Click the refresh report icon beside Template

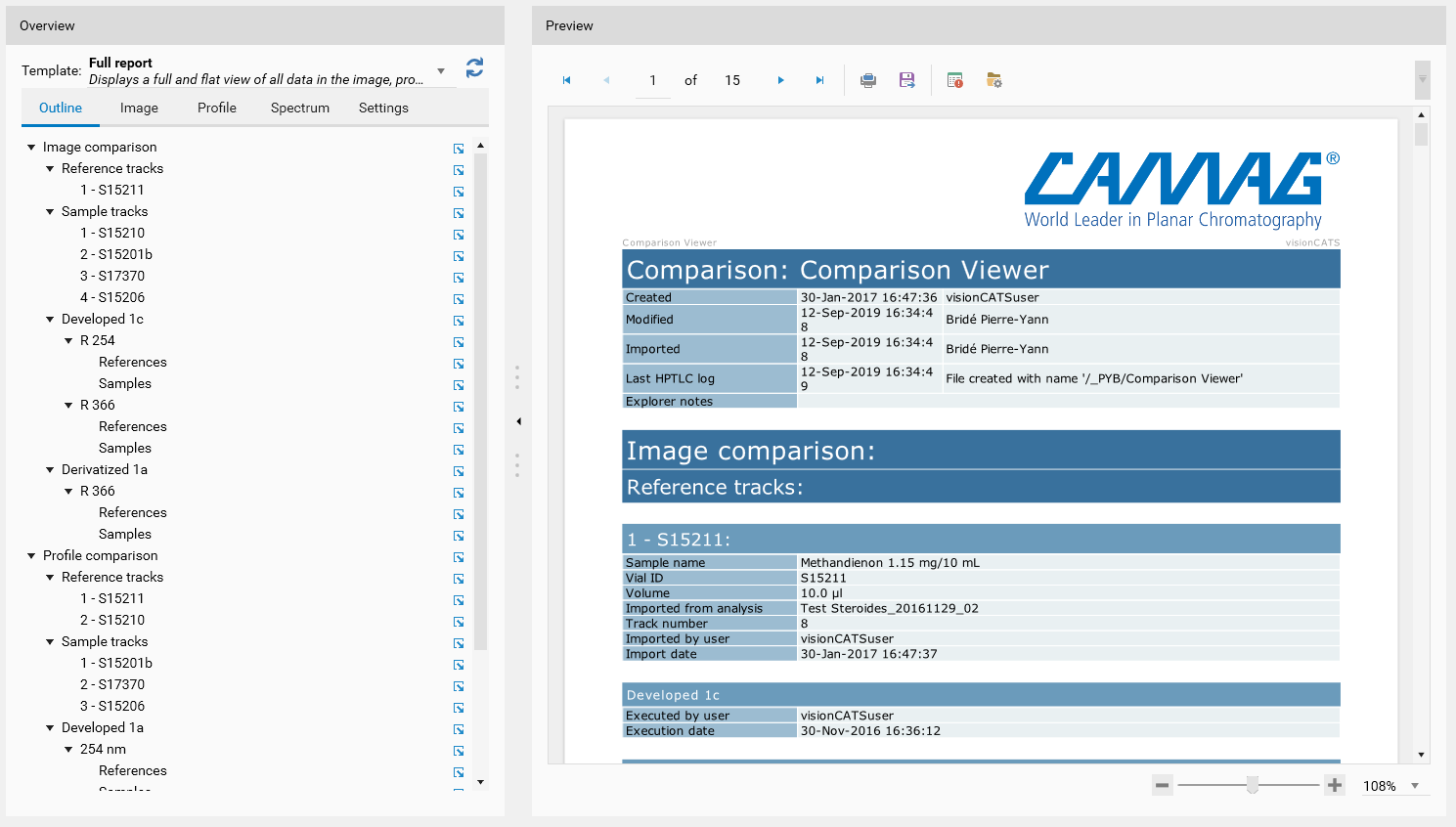pyautogui.click(x=474, y=67)
